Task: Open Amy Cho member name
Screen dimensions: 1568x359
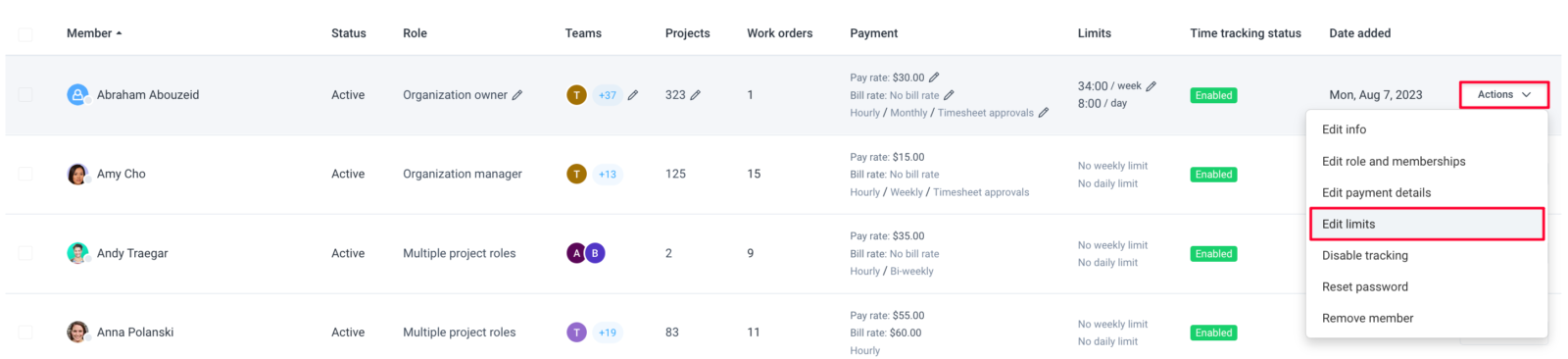Action: [122, 175]
